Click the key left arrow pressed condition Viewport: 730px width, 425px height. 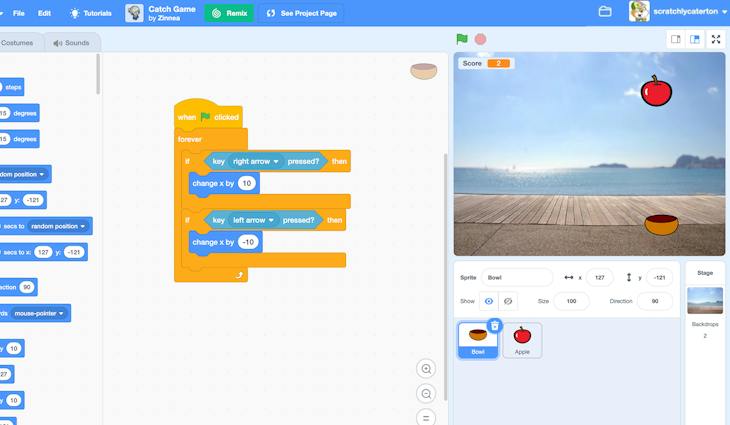264,220
